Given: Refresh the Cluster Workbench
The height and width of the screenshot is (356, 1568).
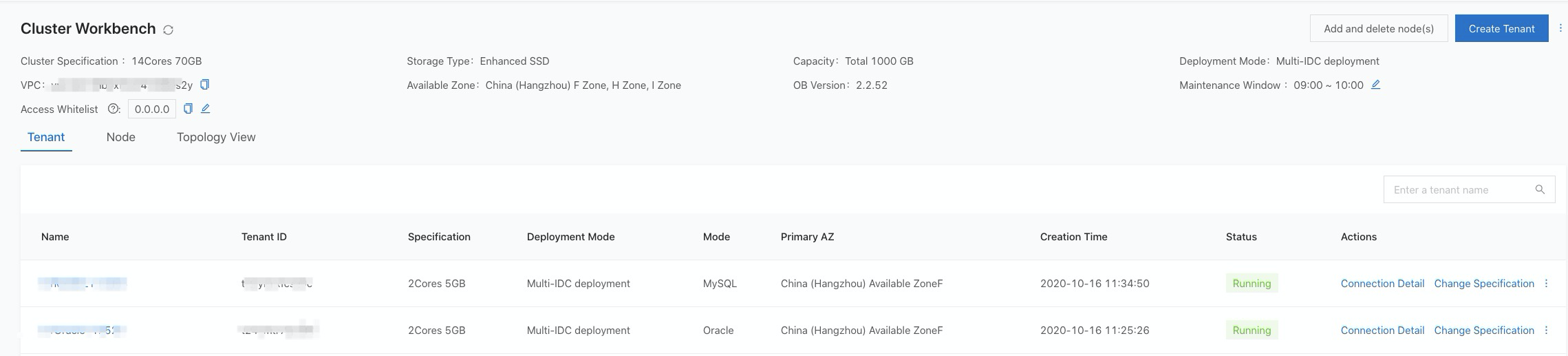Looking at the screenshot, I should point(168,30).
